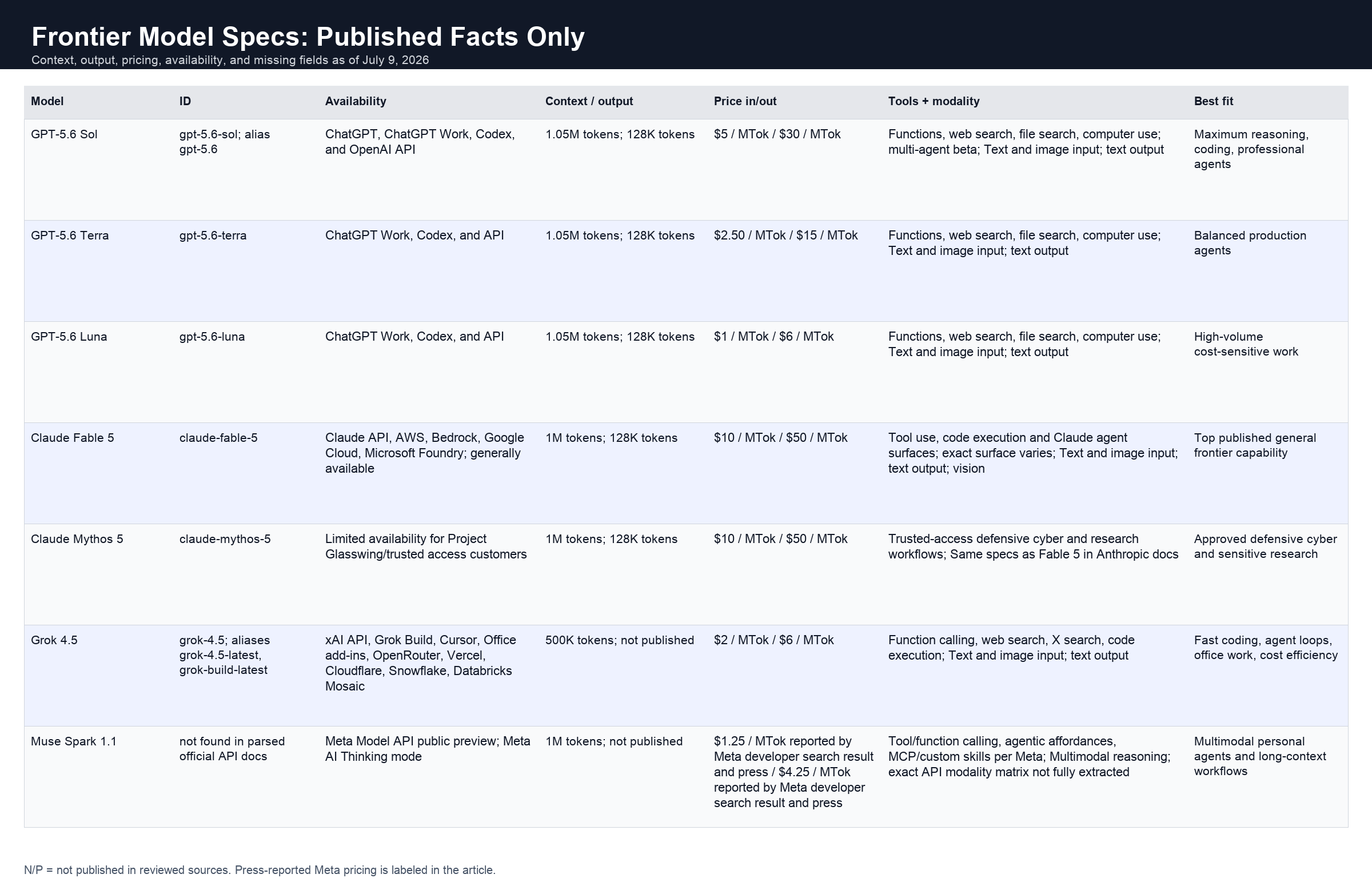
Task: Select the 'Balanced production agents' cell
Action: tap(1250, 244)
